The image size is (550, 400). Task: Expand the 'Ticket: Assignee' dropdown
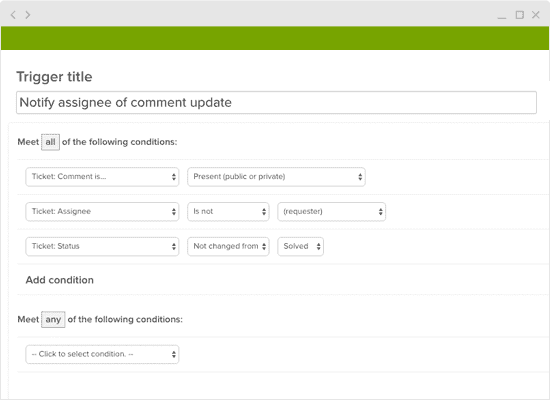pos(102,212)
